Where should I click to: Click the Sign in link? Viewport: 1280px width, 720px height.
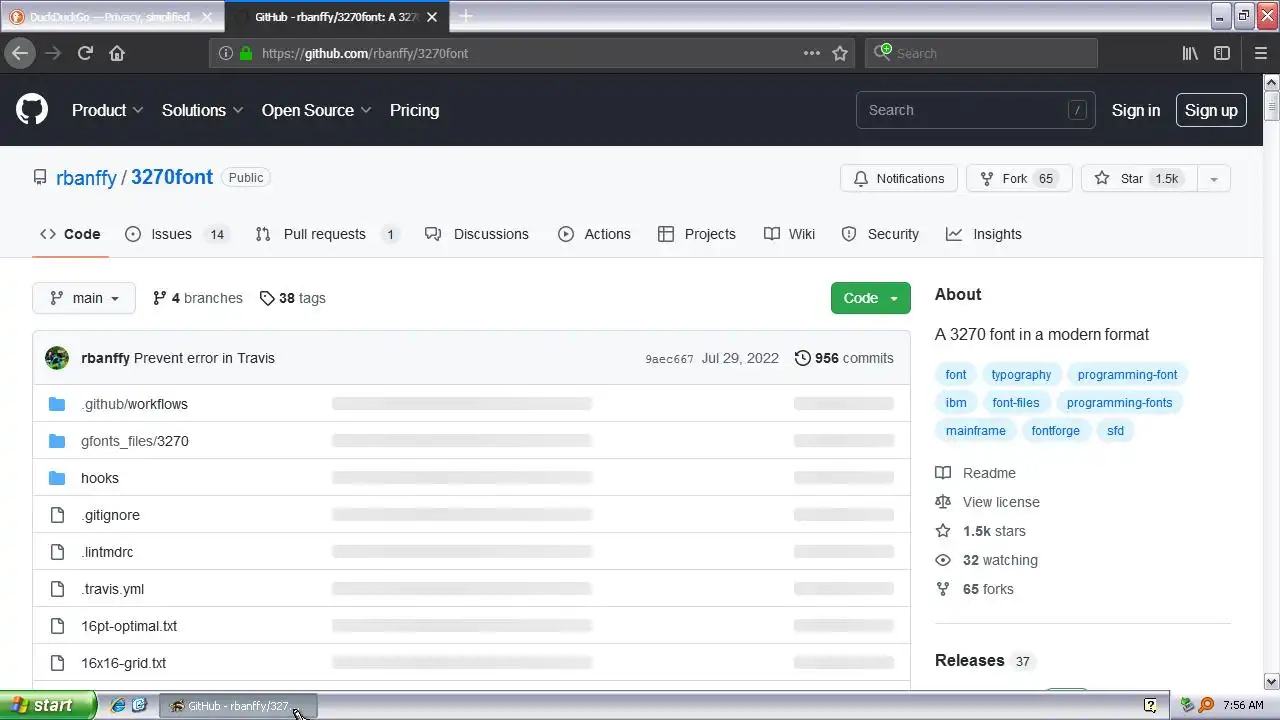[1136, 110]
